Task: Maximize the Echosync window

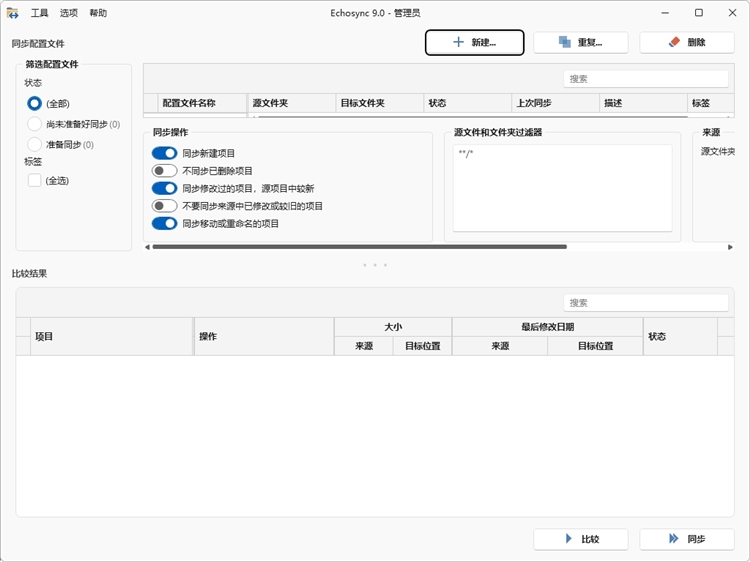Action: coord(699,13)
